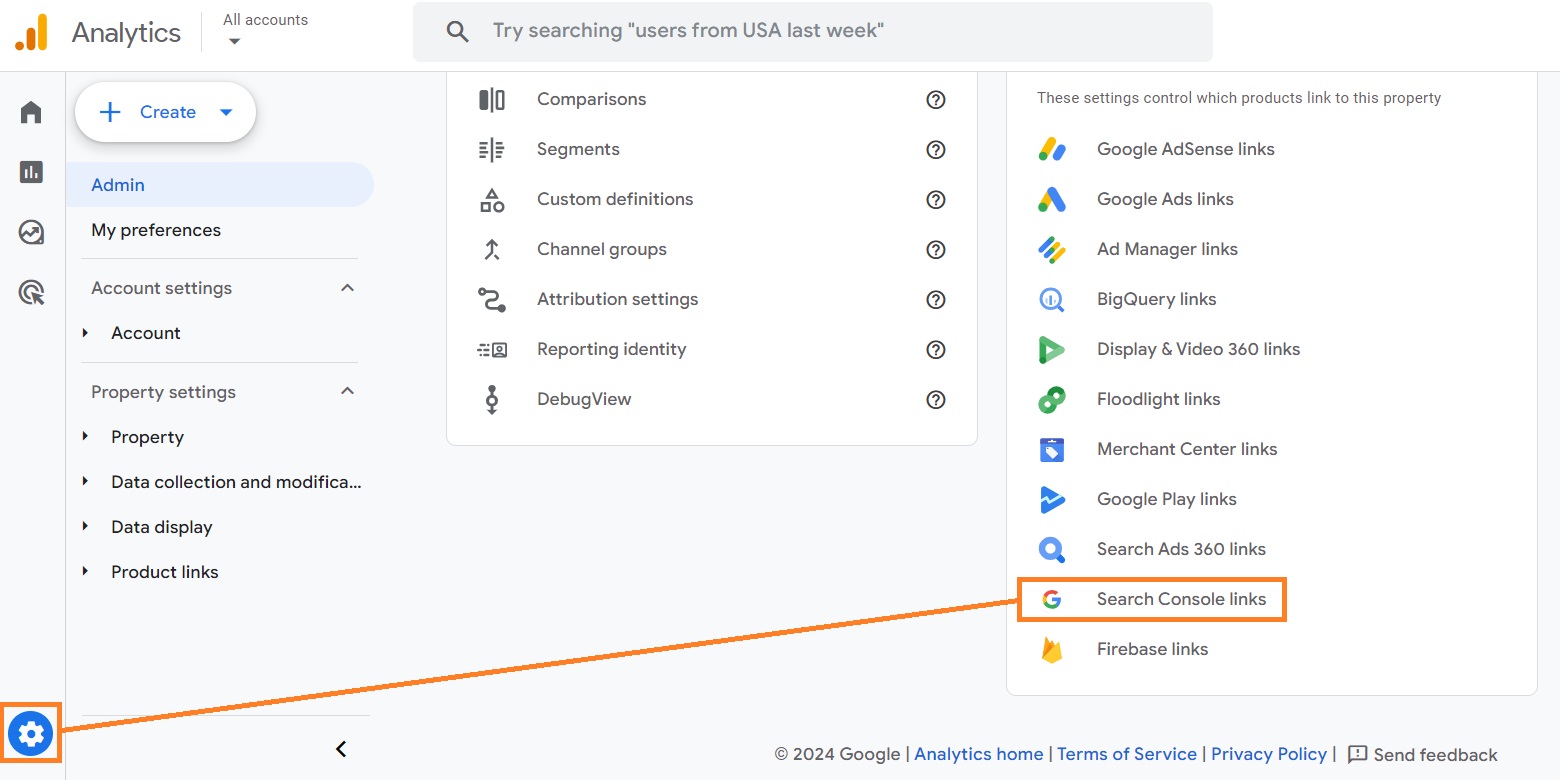Open the All accounts selector
This screenshot has height=780, width=1560.
[x=263, y=30]
